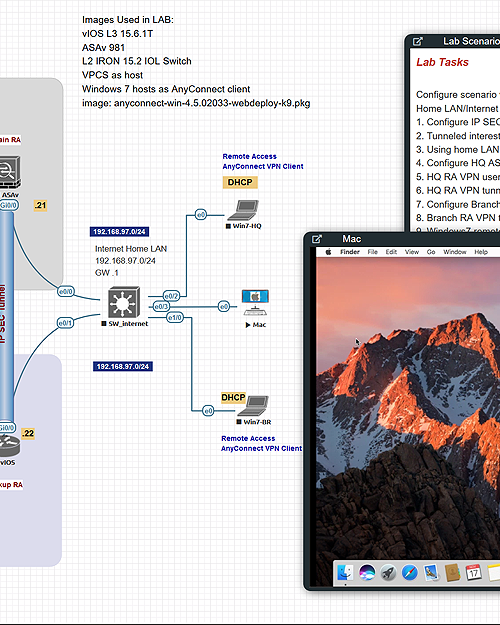Open the Edit menu in Mac window
Image resolution: width=500 pixels, height=625 pixels.
391,252
